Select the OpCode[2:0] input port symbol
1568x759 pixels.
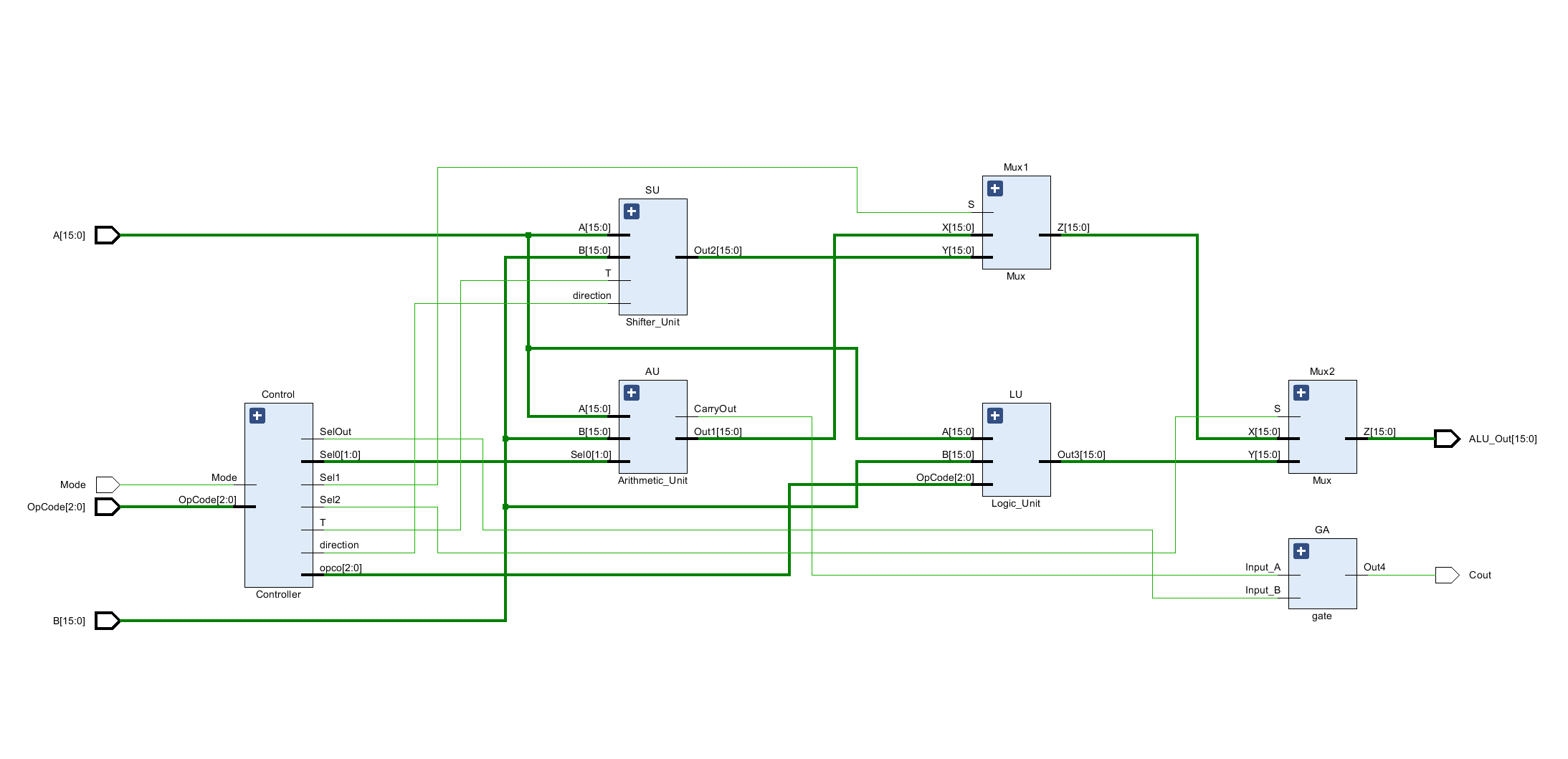pos(108,507)
